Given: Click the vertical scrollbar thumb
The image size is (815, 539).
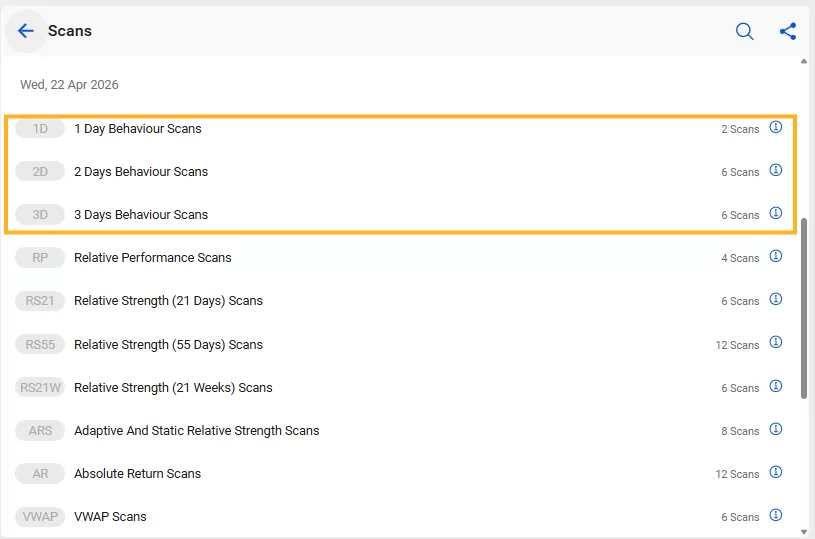Looking at the screenshot, I should pyautogui.click(x=805, y=305).
